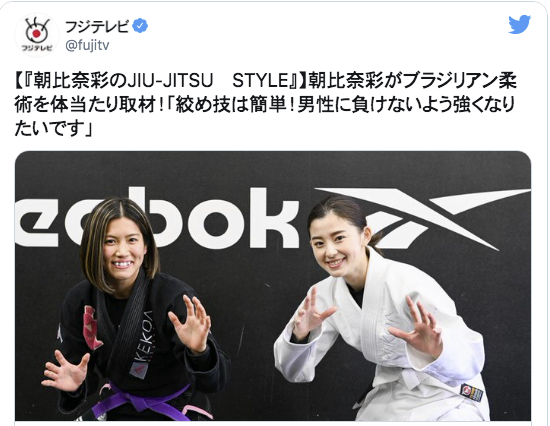Click the pink patch on black gi
Image resolution: width=550 pixels, height=426 pixels.
pyautogui.click(x=92, y=327)
